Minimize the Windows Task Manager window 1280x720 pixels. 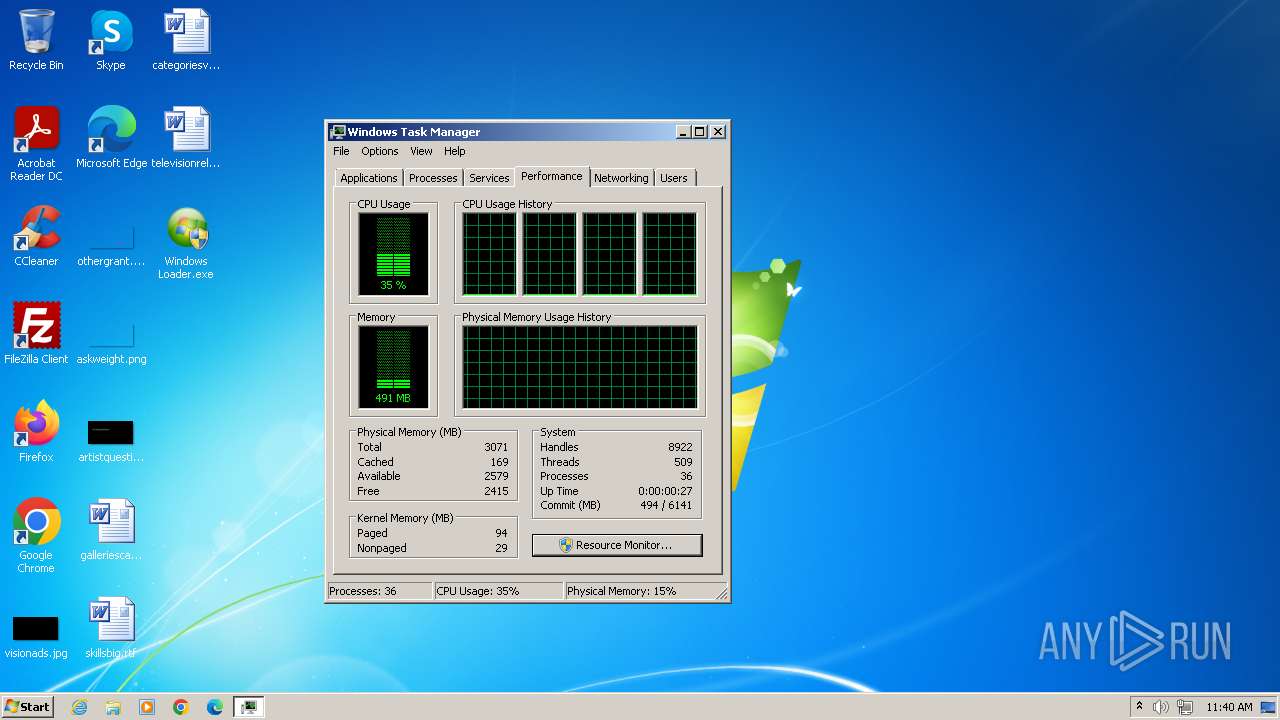click(684, 132)
